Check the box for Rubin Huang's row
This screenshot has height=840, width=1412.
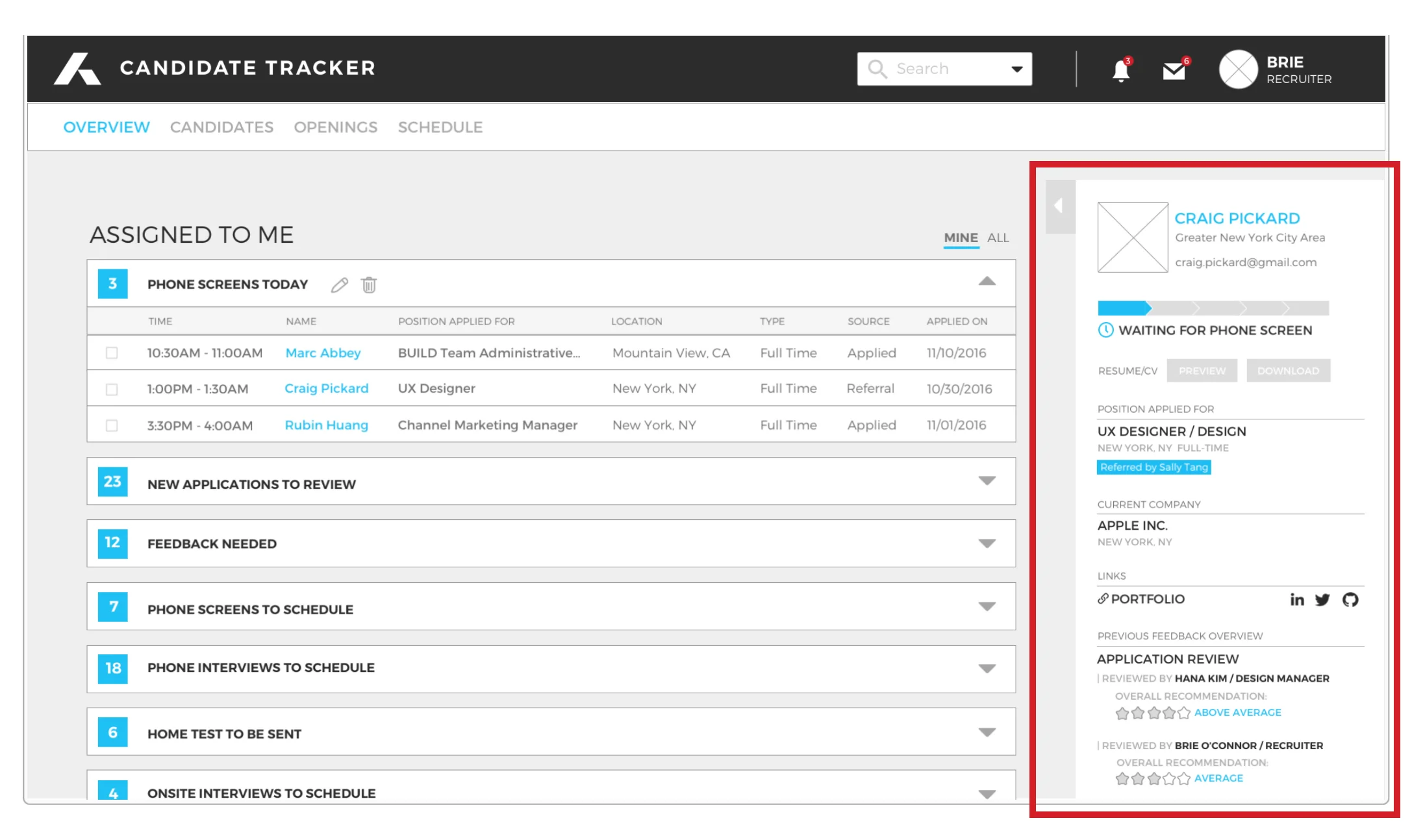click(x=112, y=426)
